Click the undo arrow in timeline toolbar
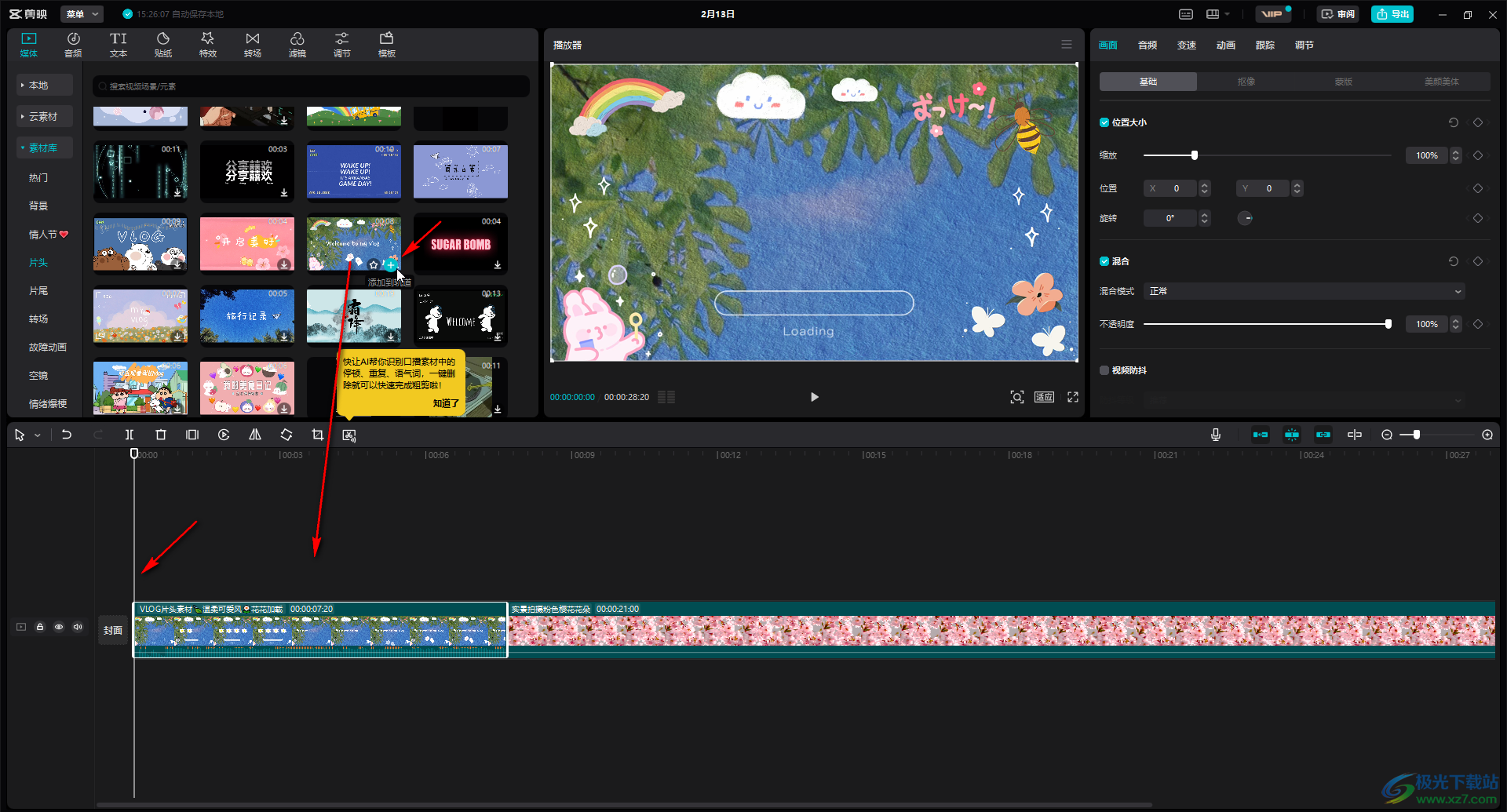 67,435
